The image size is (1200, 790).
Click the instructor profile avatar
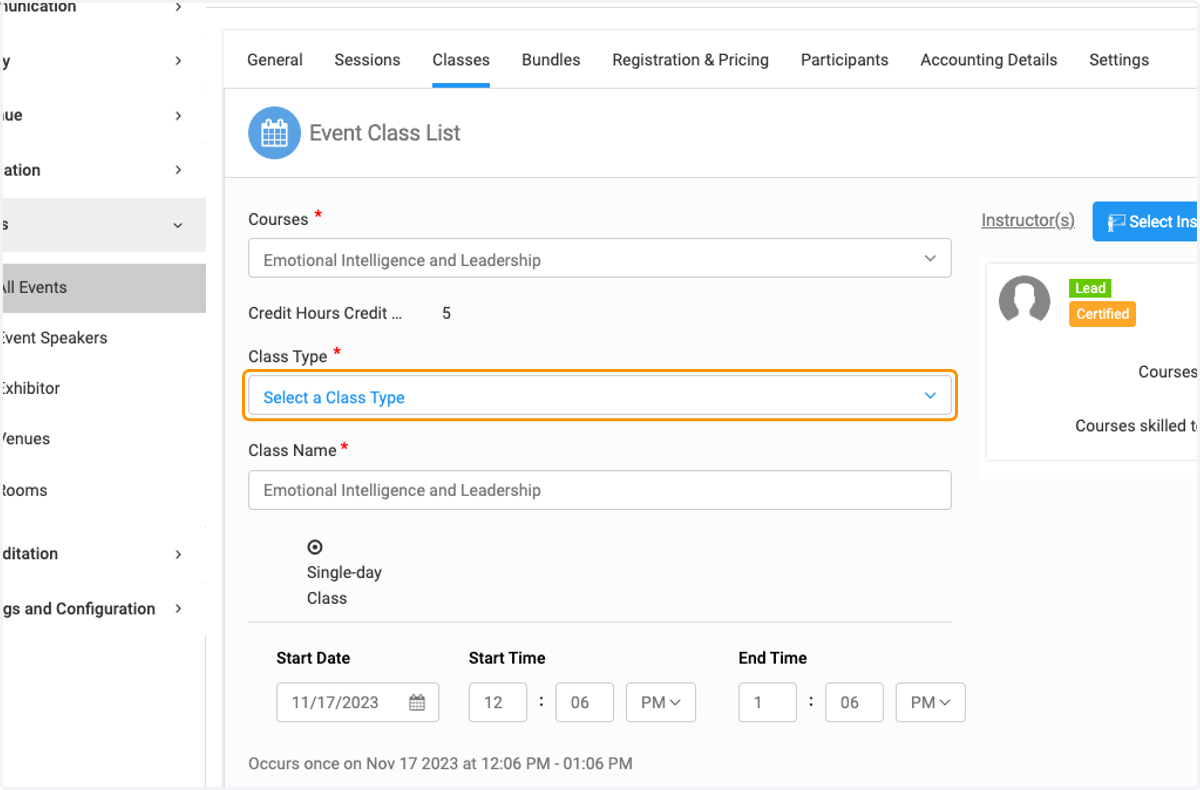pos(1024,299)
